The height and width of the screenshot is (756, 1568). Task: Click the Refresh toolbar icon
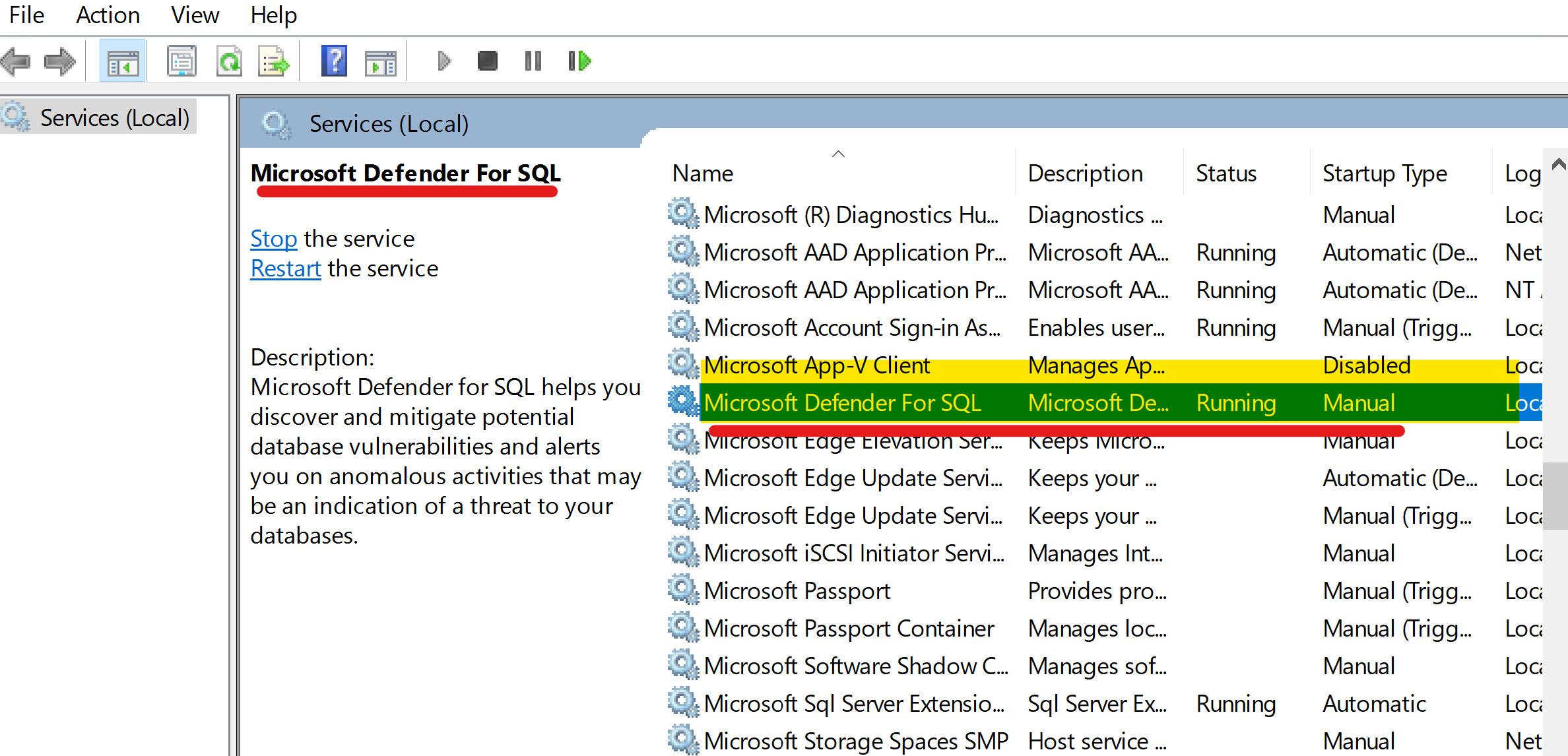[229, 61]
